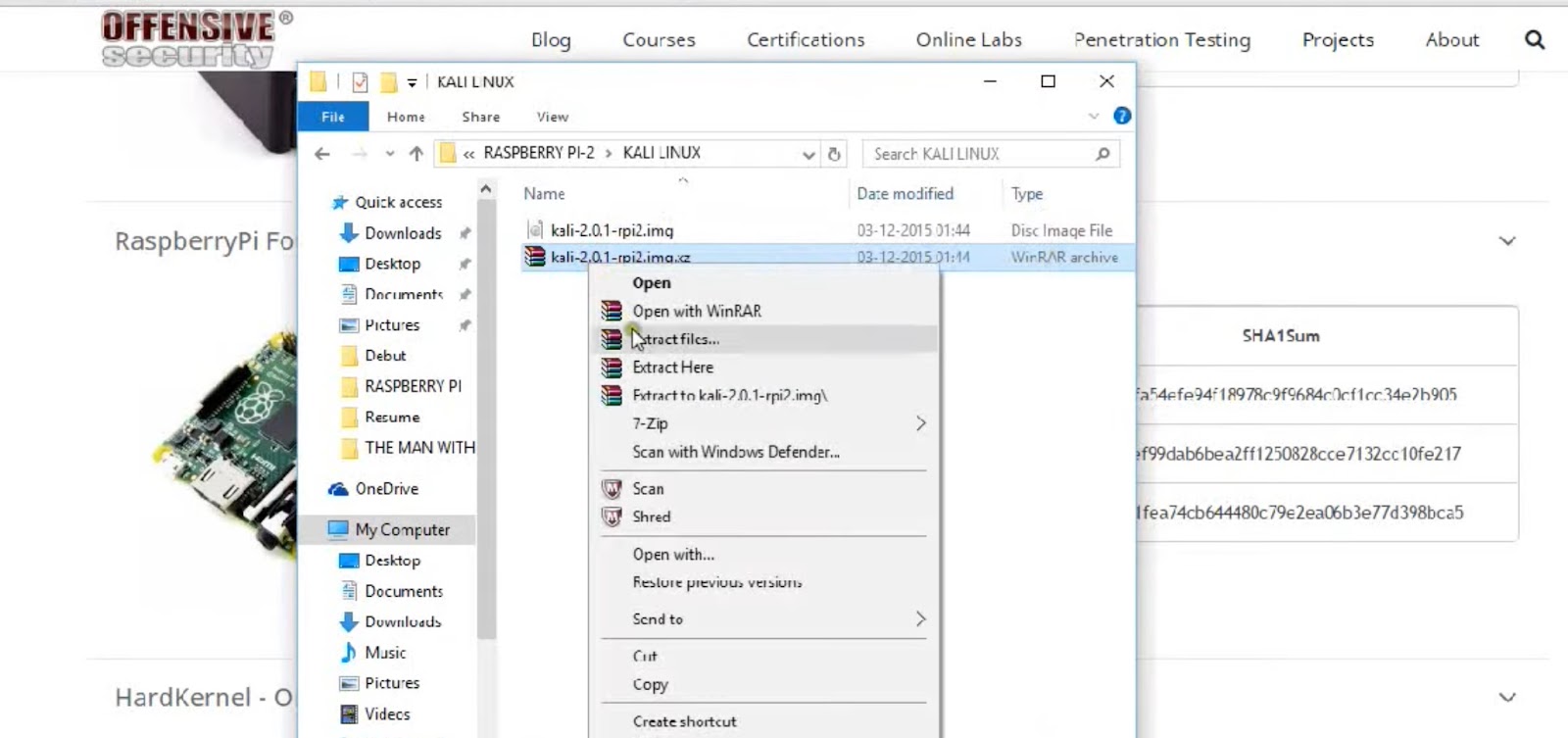
Task: Open the View ribbon tab
Action: tap(553, 117)
